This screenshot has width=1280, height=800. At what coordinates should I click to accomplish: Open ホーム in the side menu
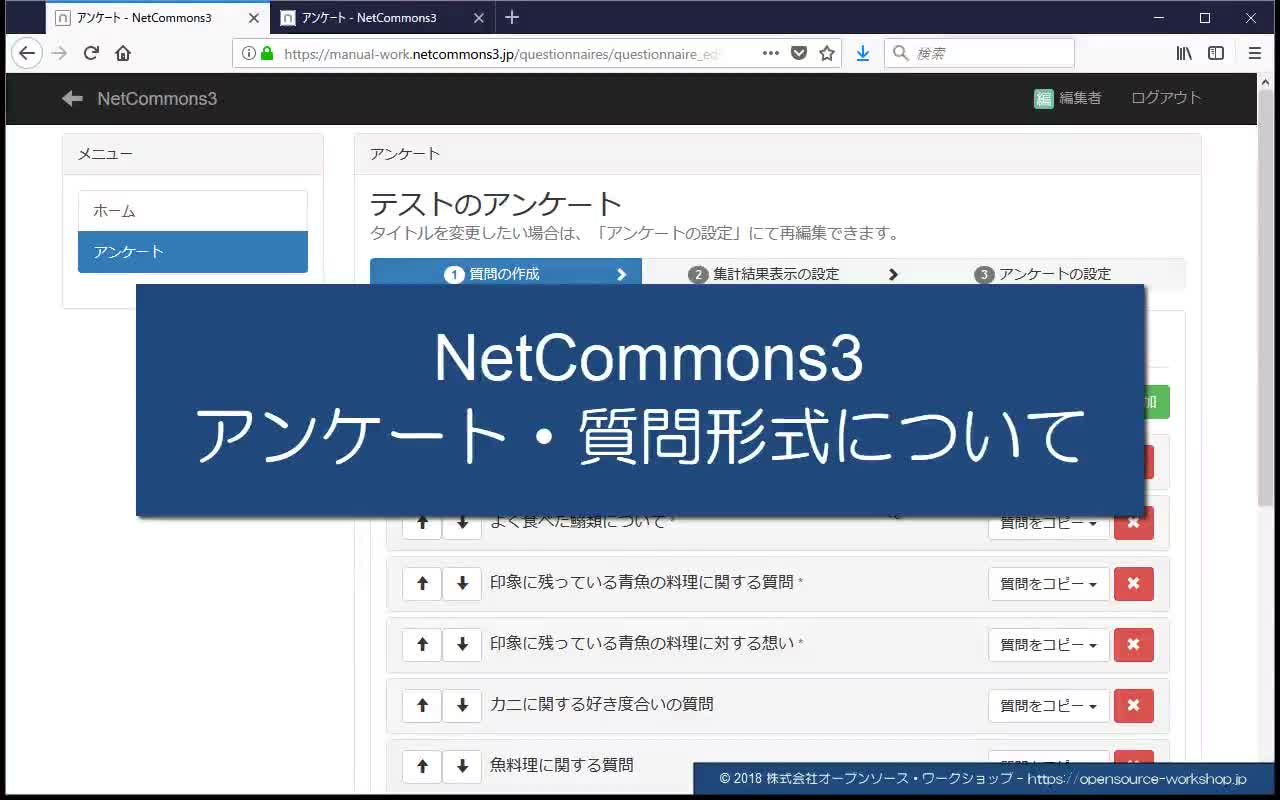pos(193,211)
